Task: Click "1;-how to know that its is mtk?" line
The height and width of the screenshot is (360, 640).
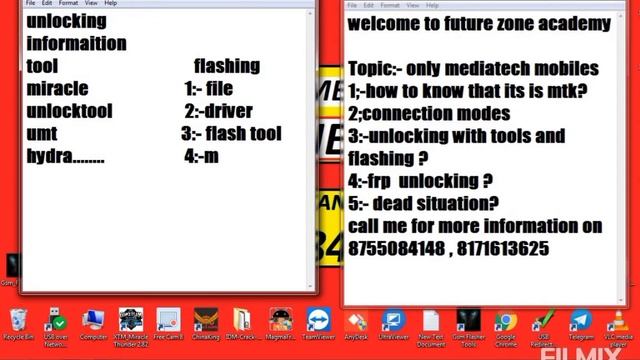Action: (467, 91)
